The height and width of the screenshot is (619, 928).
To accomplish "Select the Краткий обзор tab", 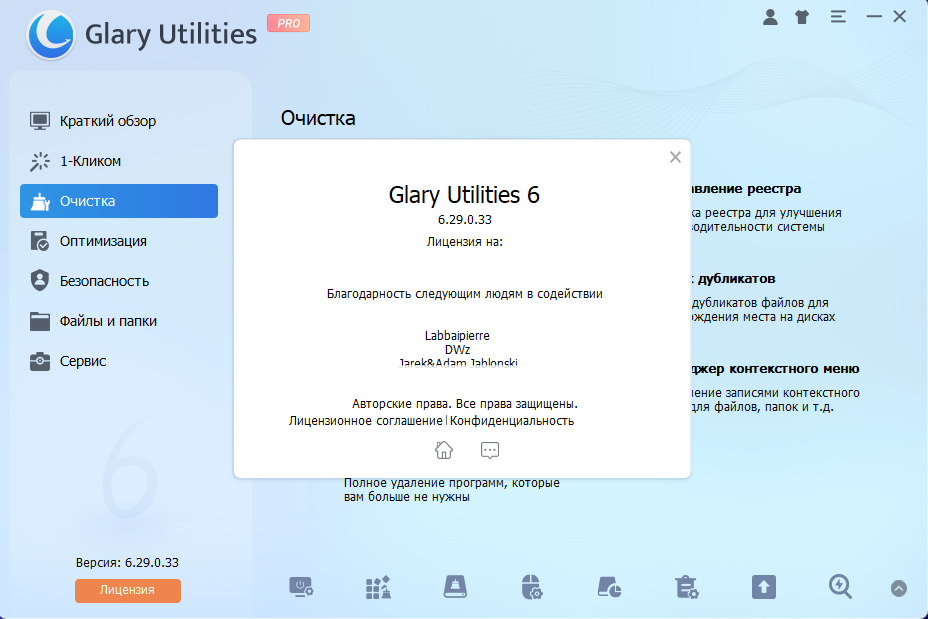I will pos(119,121).
